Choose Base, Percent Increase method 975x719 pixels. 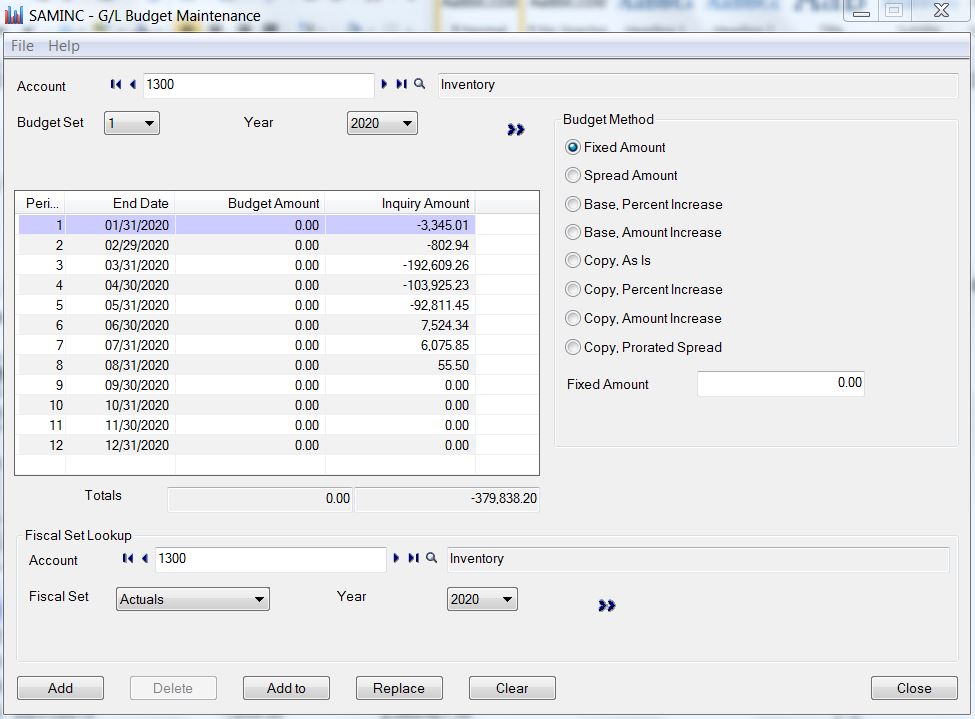pos(573,204)
